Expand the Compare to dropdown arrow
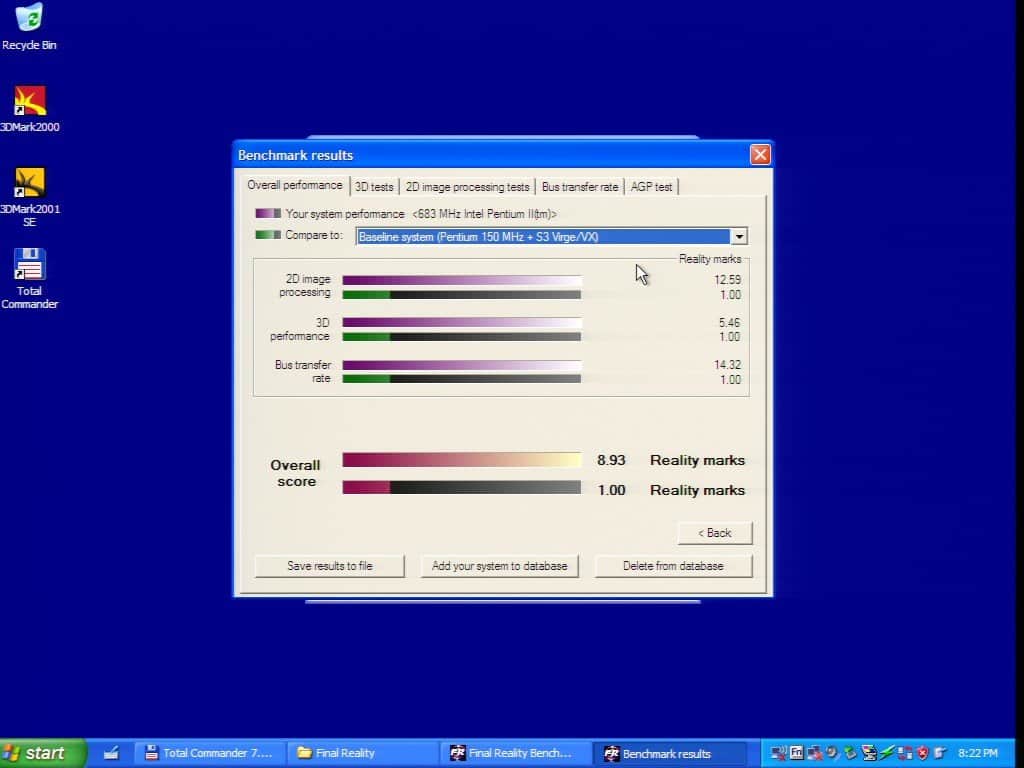 (x=739, y=236)
